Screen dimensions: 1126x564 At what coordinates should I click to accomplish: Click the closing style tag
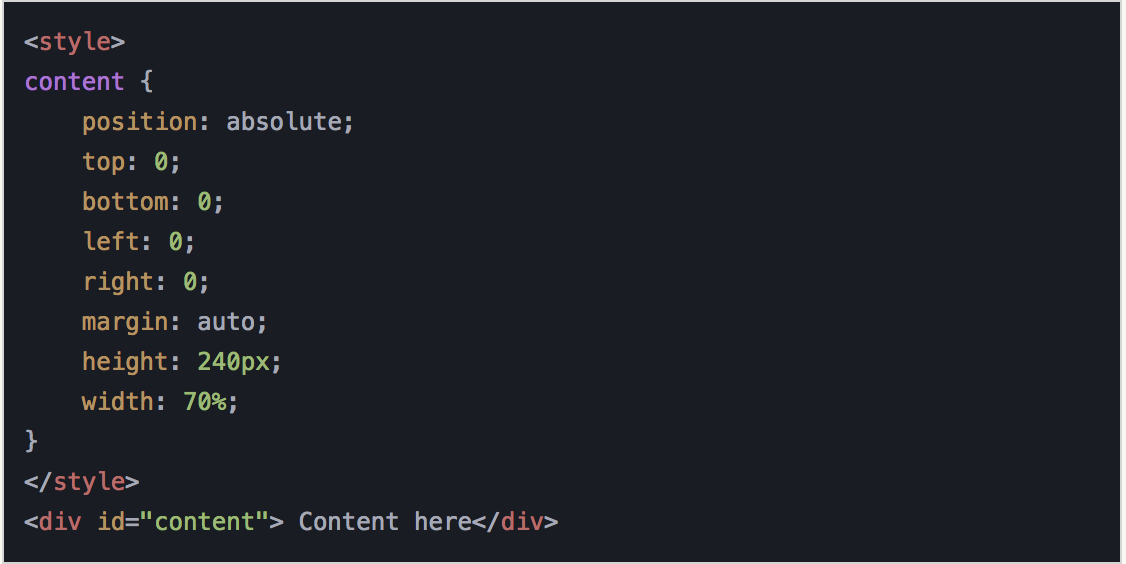point(82,481)
